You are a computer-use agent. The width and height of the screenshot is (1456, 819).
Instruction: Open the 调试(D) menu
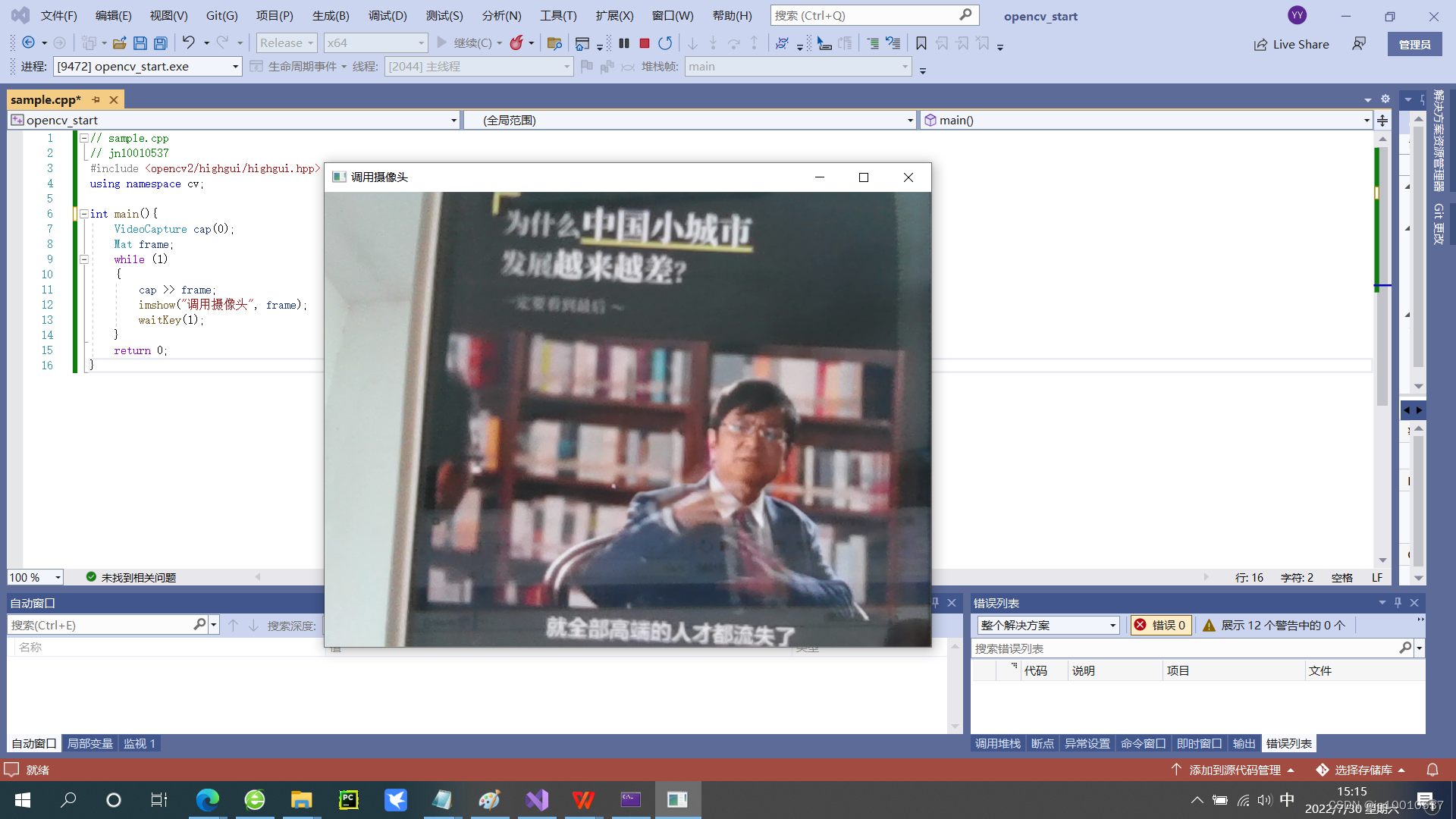point(387,15)
